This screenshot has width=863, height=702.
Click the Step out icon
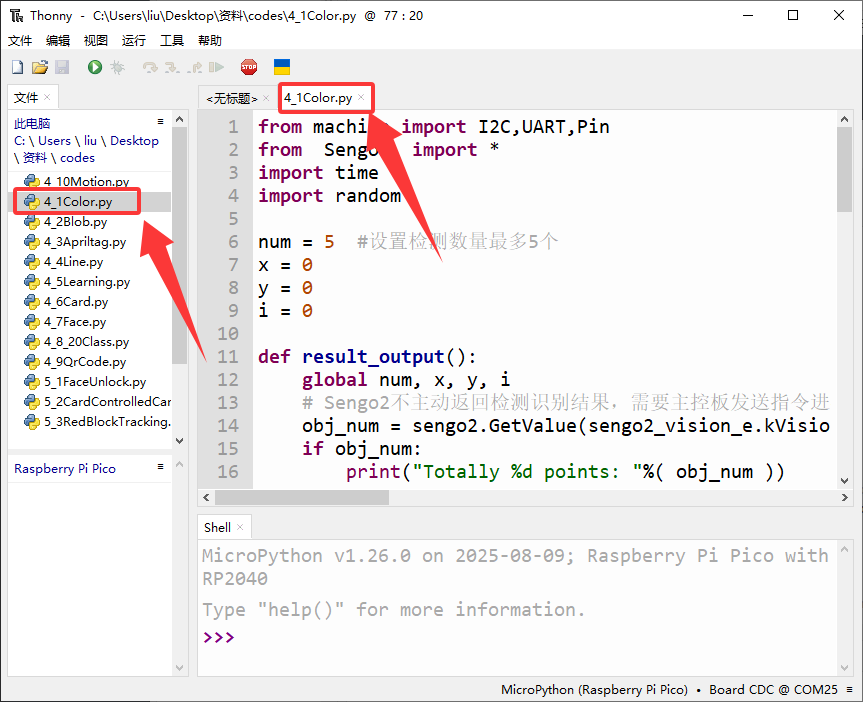coord(194,67)
